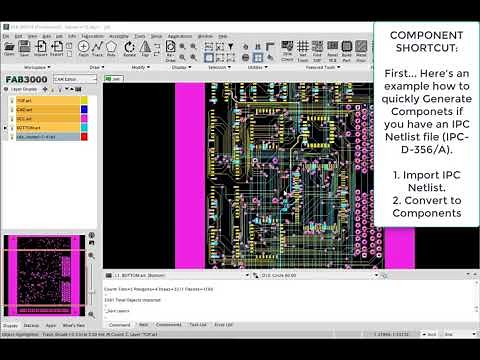The height and width of the screenshot is (360, 480).
Task: Expand the Display ribbon group
Action: 181,67
